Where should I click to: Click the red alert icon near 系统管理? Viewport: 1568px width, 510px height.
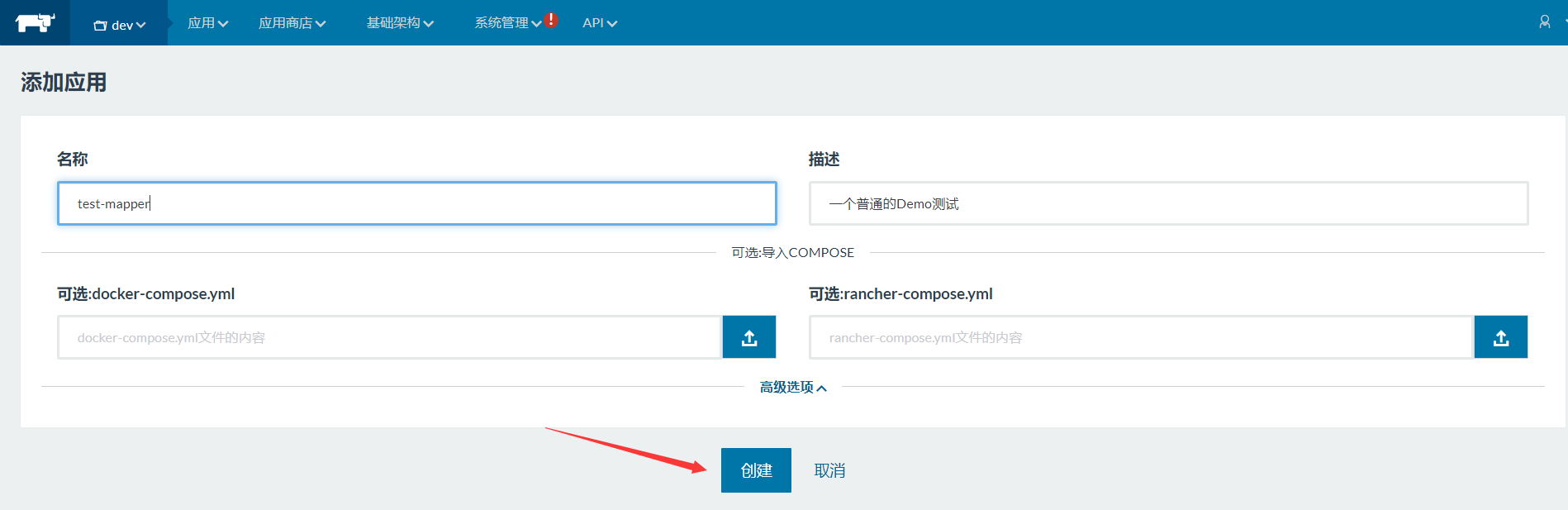(551, 20)
